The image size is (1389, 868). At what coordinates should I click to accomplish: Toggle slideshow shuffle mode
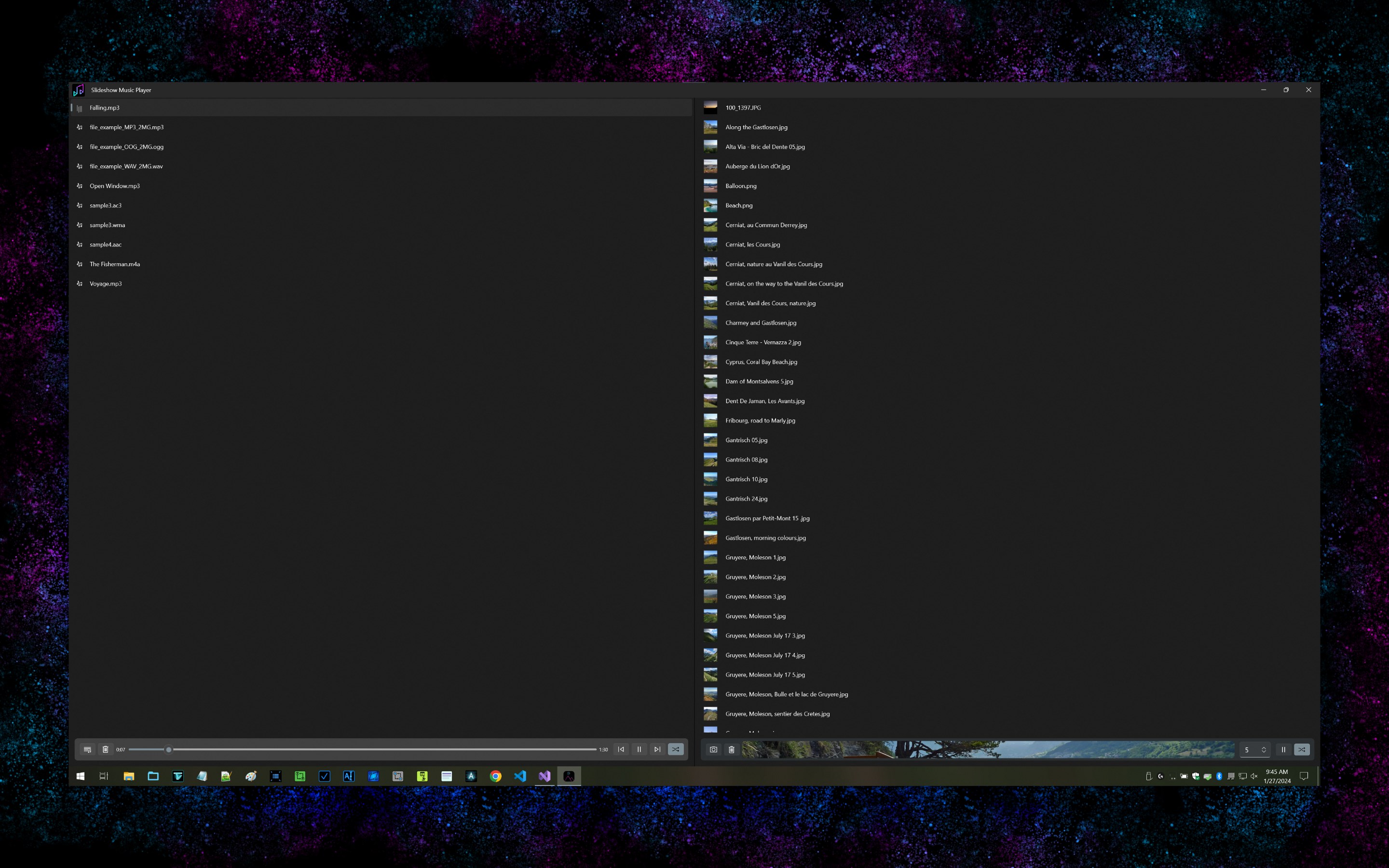[x=1302, y=749]
